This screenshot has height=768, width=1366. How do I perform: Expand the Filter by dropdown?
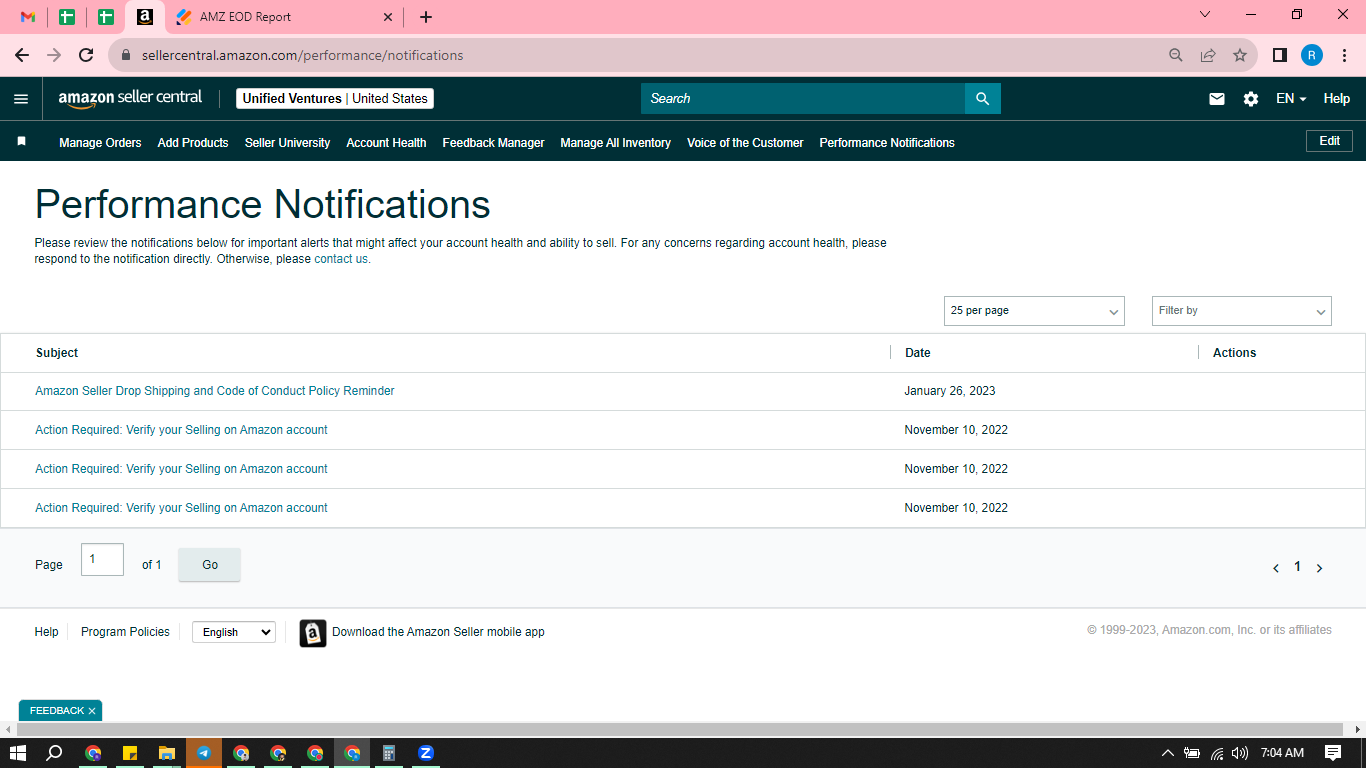[x=1241, y=311]
